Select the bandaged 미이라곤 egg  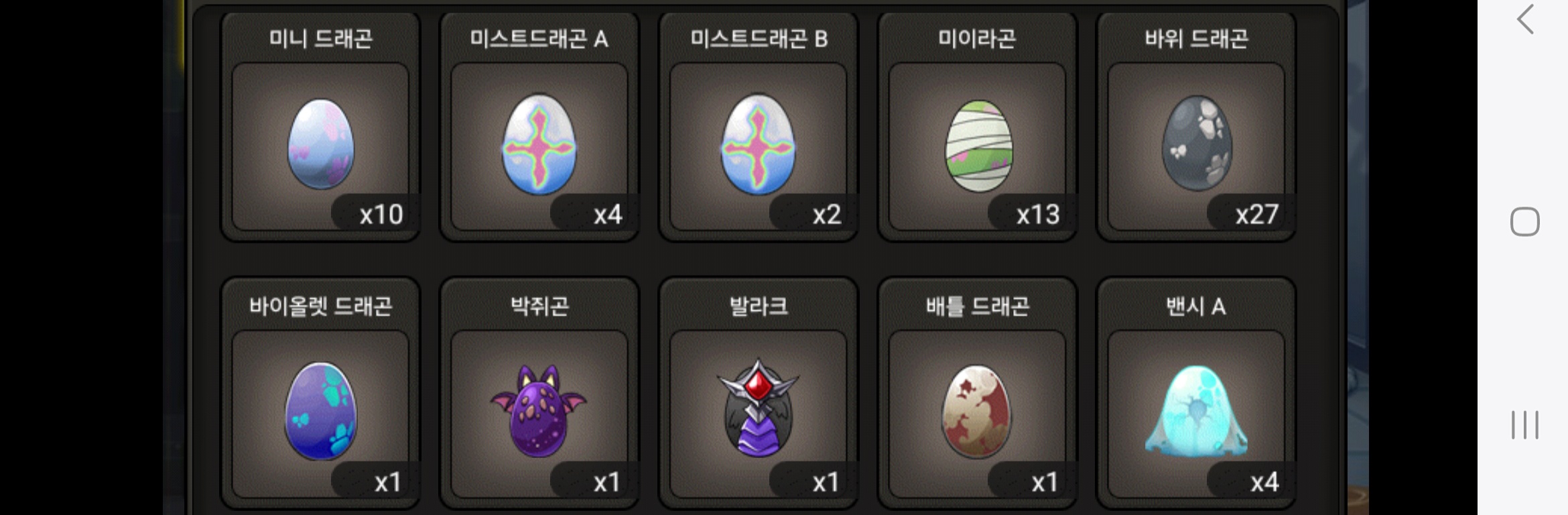978,146
